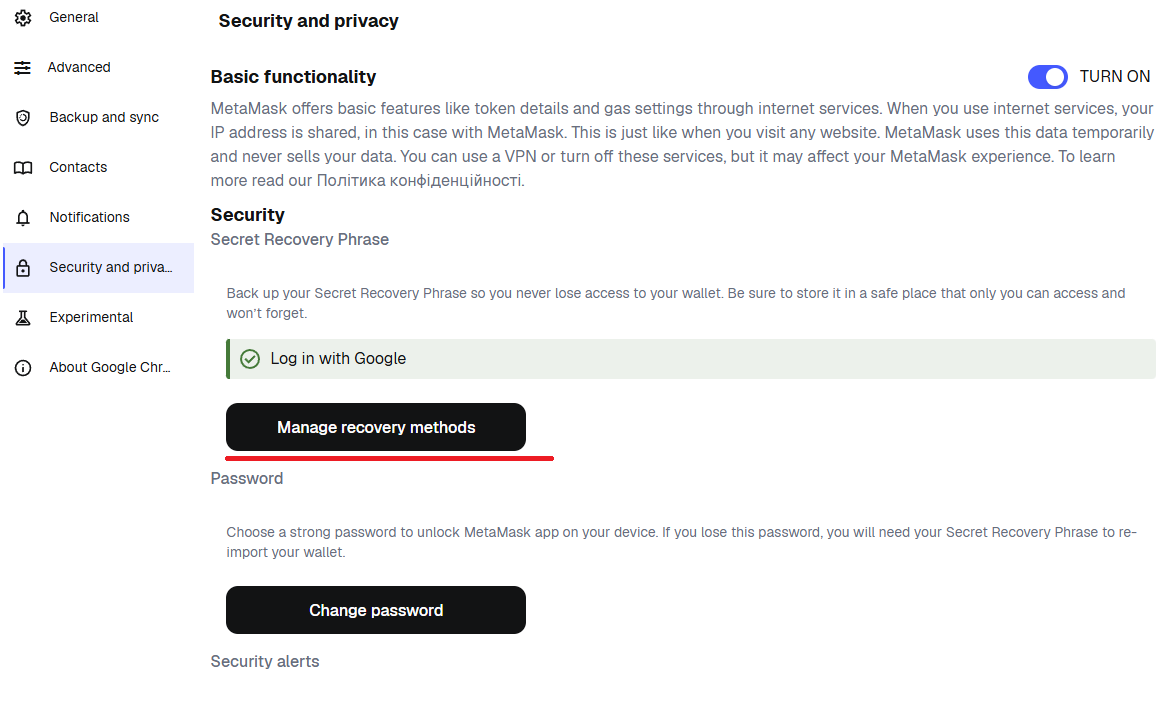
Task: Click the About info circle icon
Action: click(23, 368)
